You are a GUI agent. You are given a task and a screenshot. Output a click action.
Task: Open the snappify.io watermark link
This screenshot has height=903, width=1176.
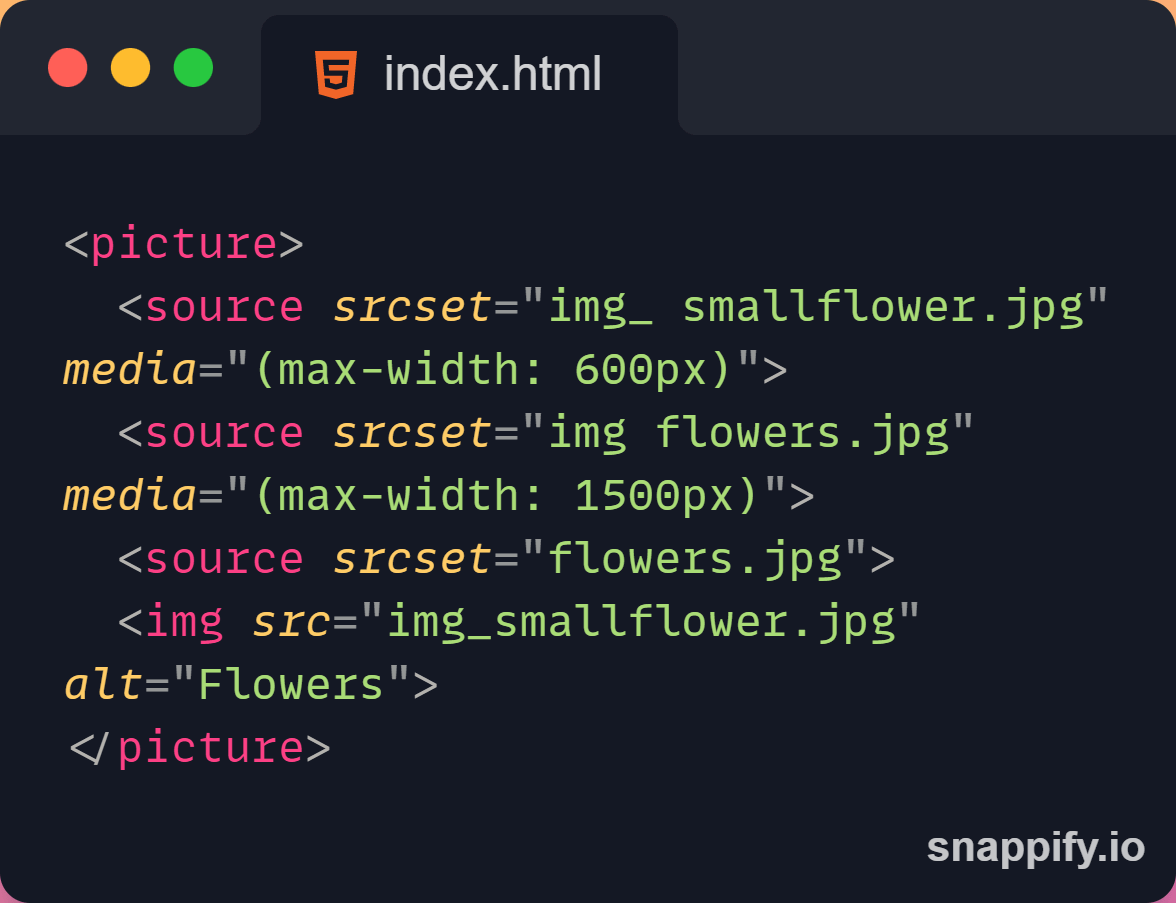tap(1035, 848)
